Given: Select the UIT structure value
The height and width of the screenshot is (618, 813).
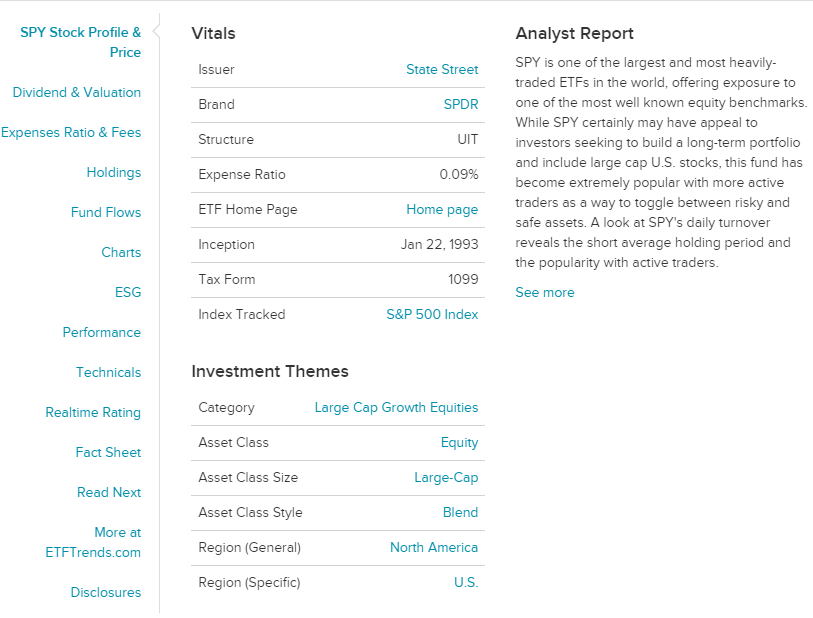Looking at the screenshot, I should pyautogui.click(x=468, y=139).
